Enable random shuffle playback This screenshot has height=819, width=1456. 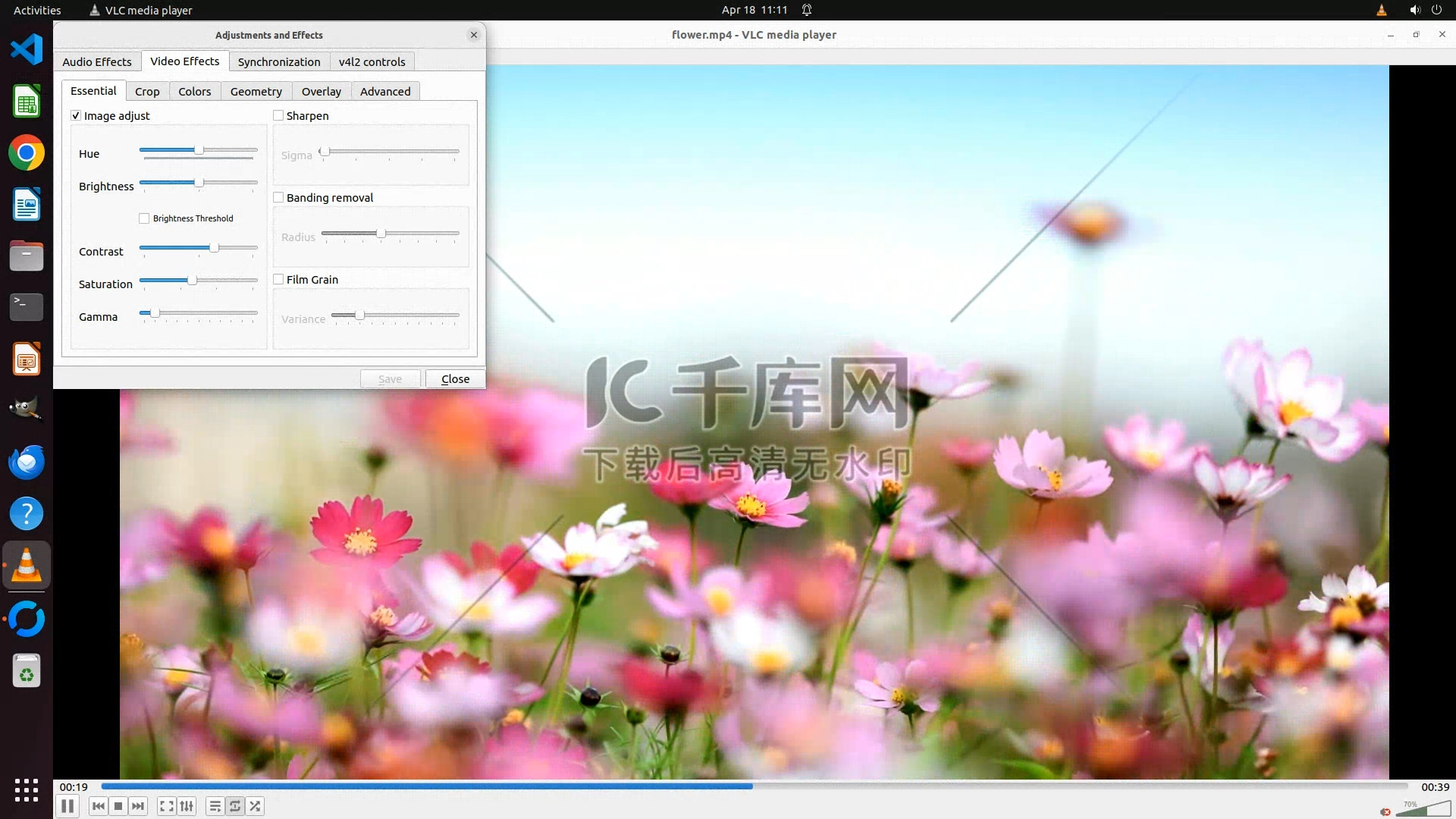pos(256,806)
